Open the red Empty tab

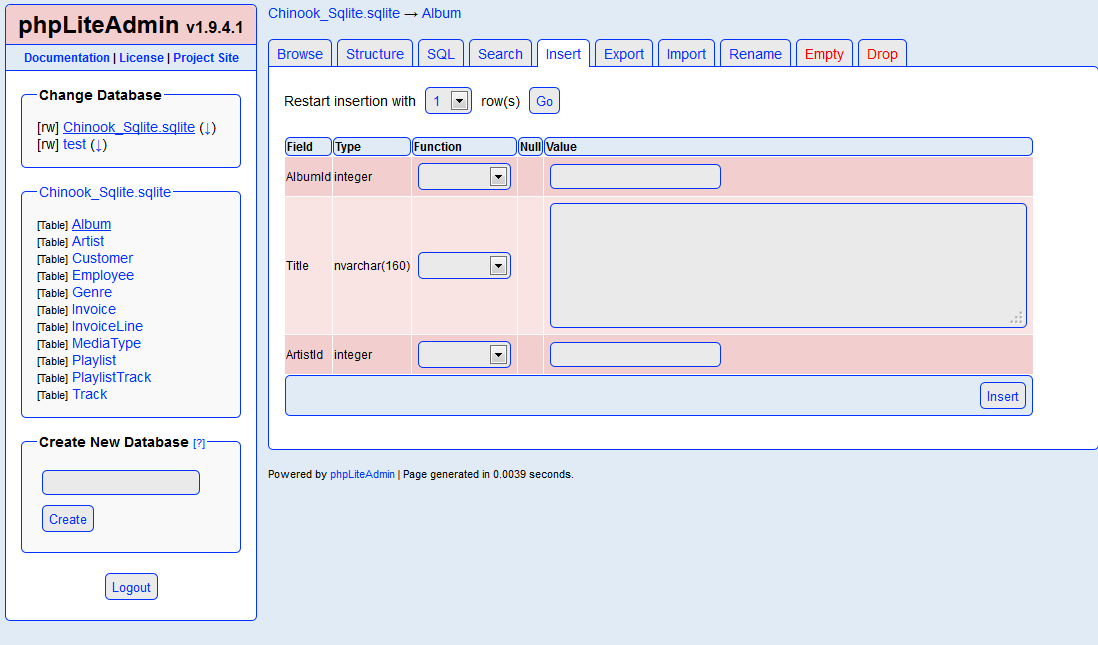tap(824, 54)
